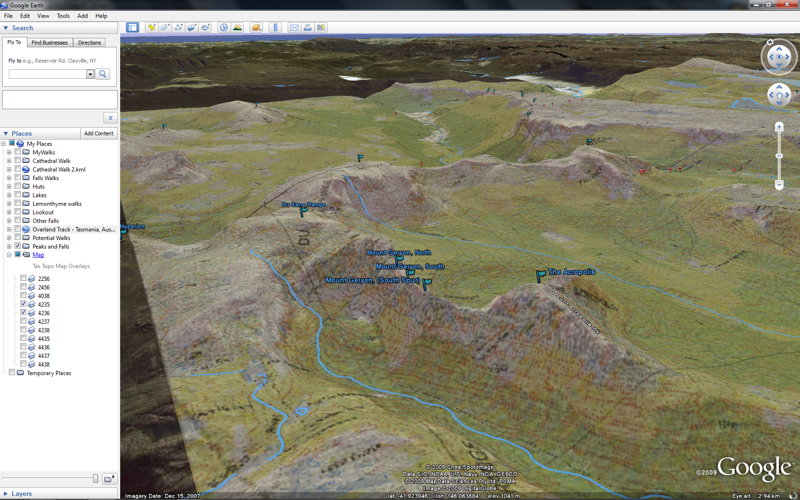Check the 4237 map overlay checkbox
Screen dimensions: 800x500
(23, 321)
